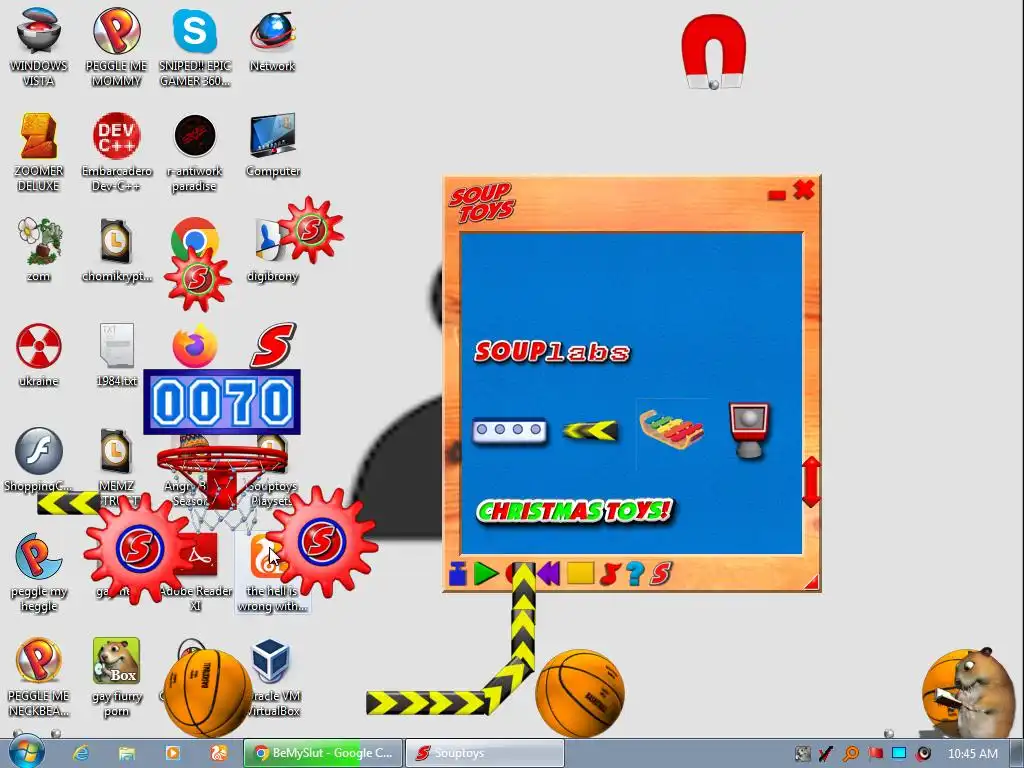Select the Skype SNIPED!! EPIC GAMER icon
Image resolution: width=1024 pixels, height=768 pixels.
(195, 46)
